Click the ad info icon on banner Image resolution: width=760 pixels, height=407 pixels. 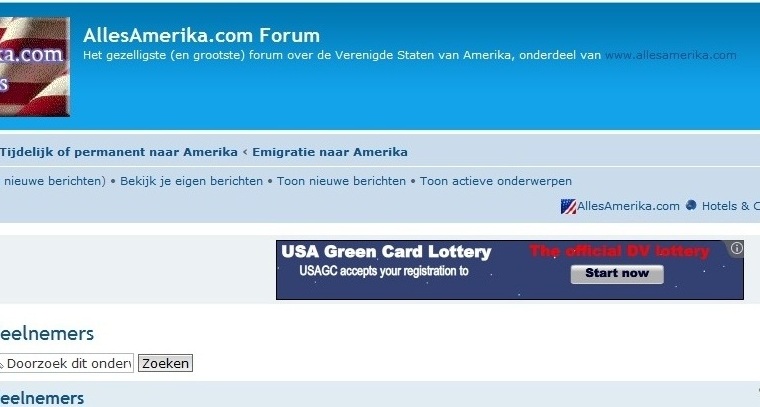[x=736, y=249]
